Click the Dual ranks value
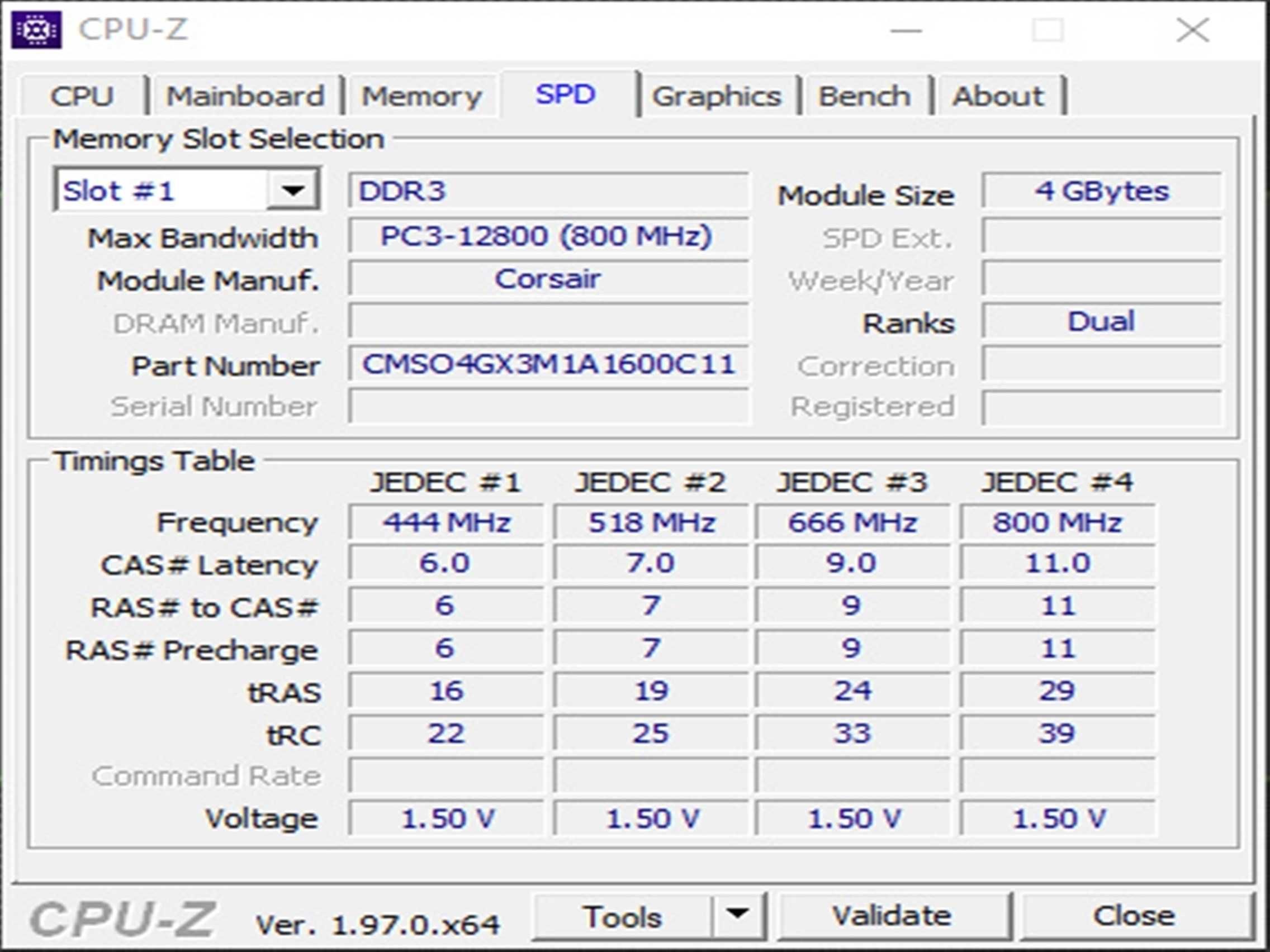Viewport: 1270px width, 952px height. click(x=1102, y=321)
